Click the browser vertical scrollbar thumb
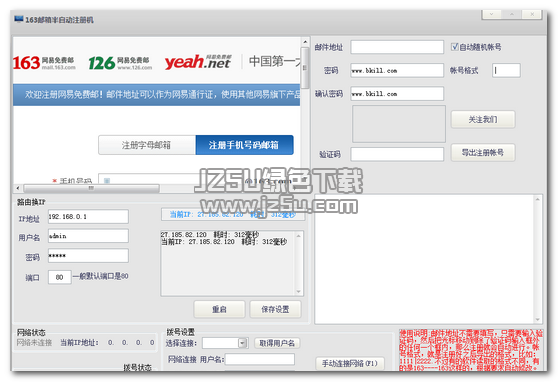This screenshot has height=382, width=558. pyautogui.click(x=305, y=68)
